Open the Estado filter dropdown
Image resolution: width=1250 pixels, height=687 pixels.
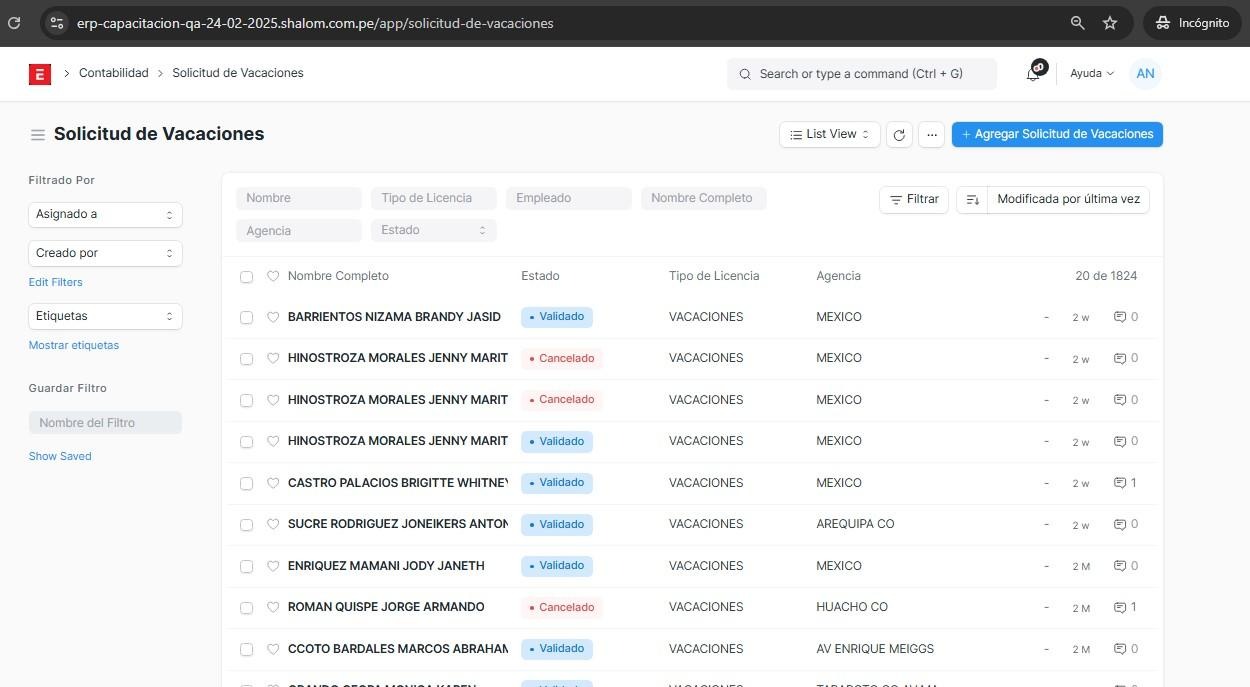point(433,230)
